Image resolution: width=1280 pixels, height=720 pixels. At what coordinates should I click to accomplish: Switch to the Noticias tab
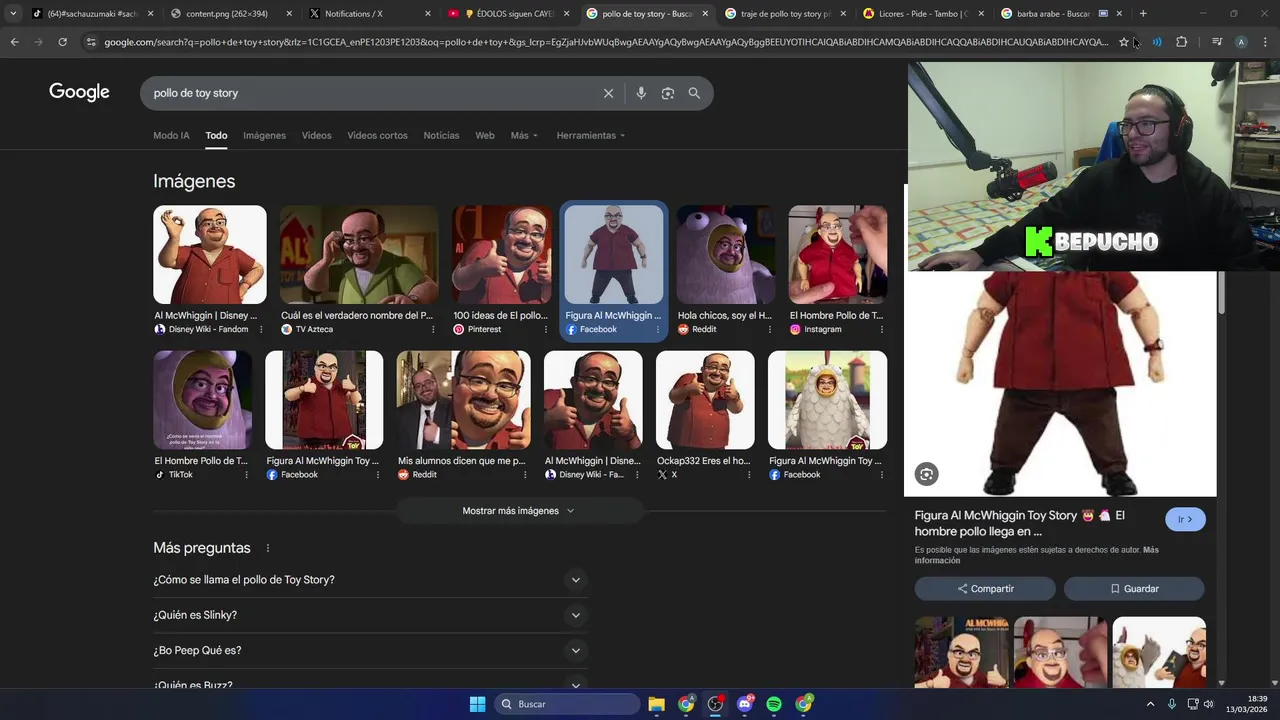coord(441,135)
